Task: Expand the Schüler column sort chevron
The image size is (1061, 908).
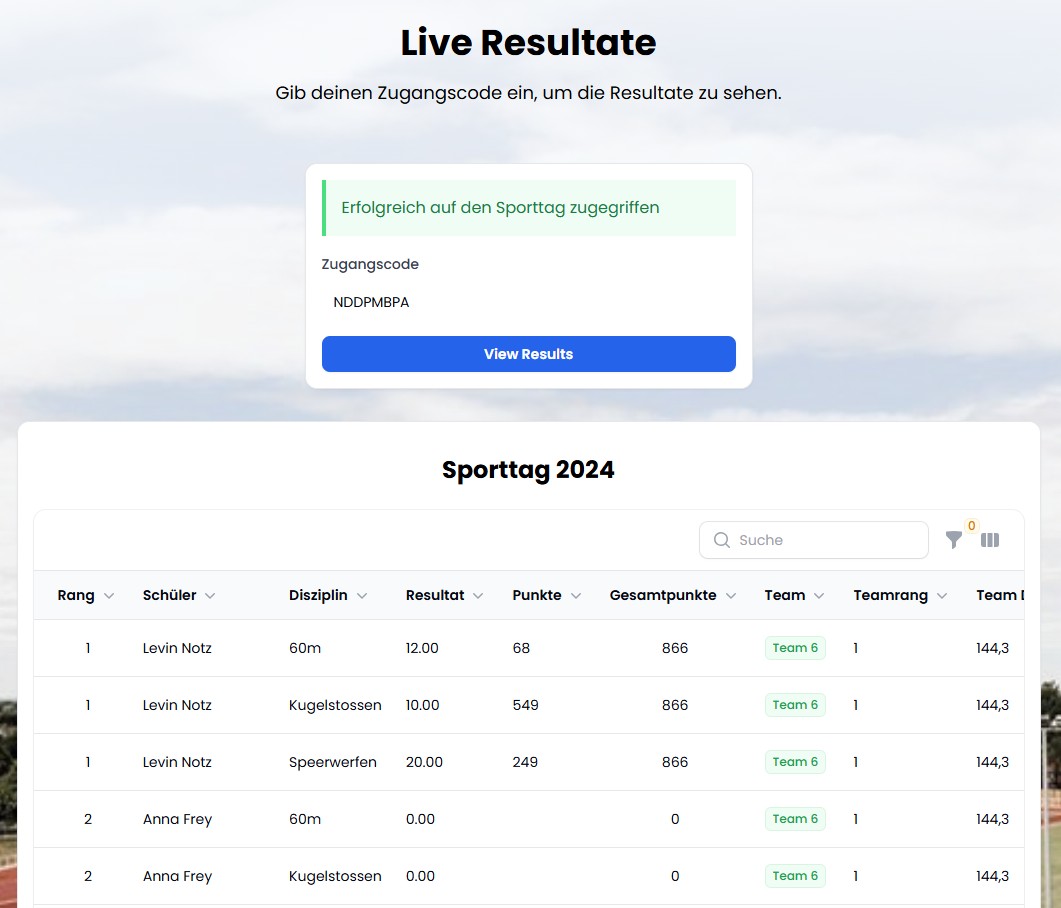Action: [210, 596]
